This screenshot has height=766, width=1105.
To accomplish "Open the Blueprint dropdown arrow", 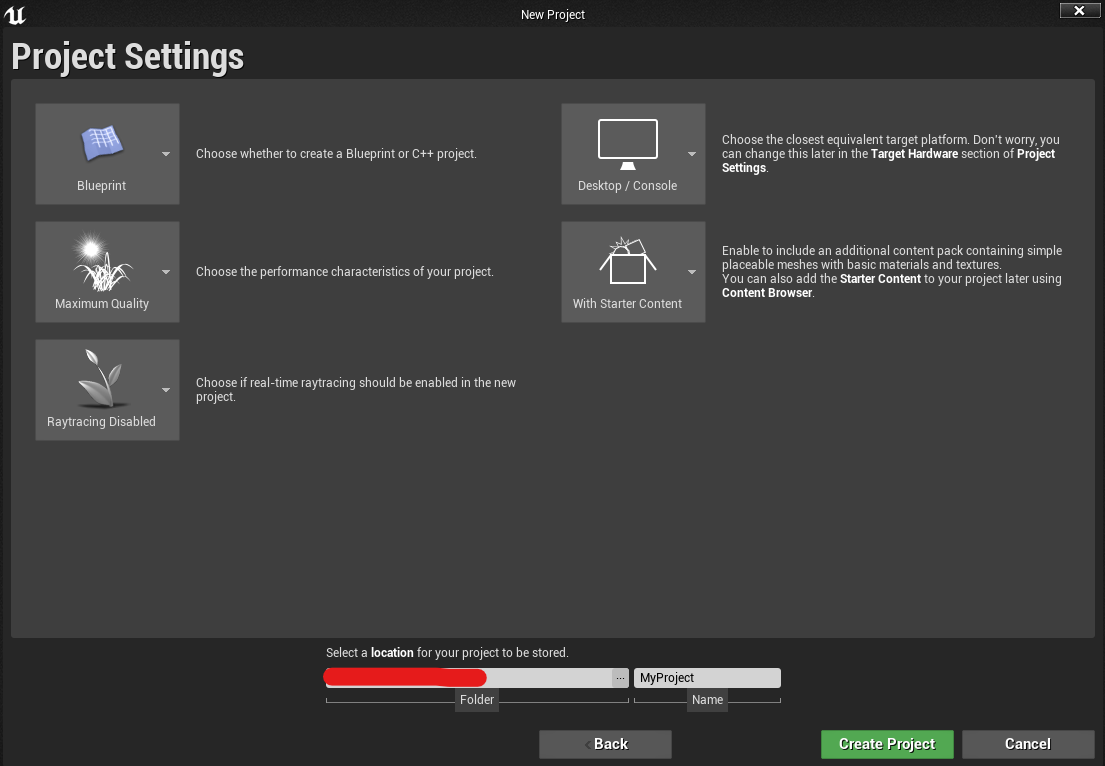I will tap(166, 154).
